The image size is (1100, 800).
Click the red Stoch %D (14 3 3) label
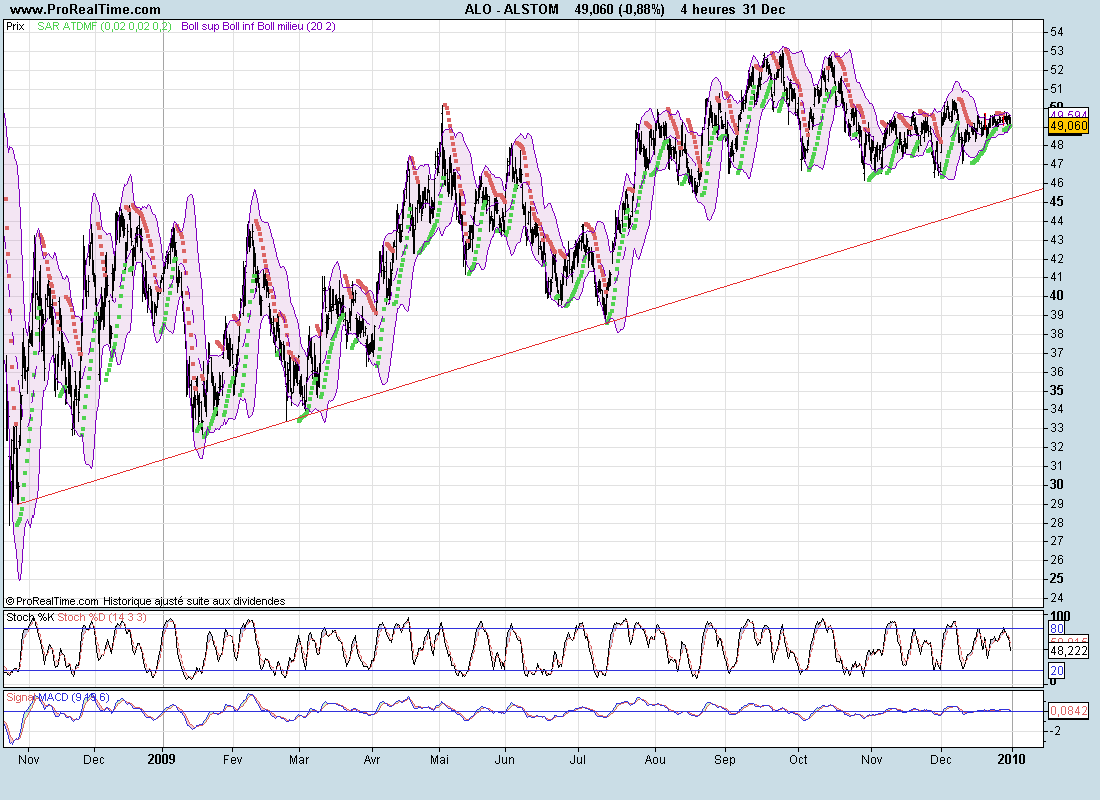coord(102,618)
